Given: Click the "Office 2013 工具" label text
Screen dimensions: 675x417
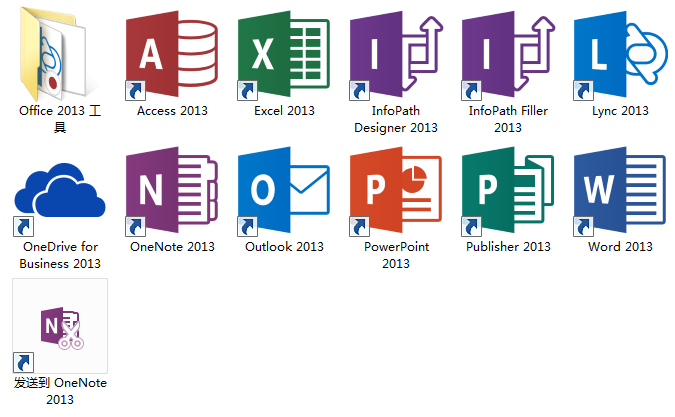Looking at the screenshot, I should (x=60, y=119).
